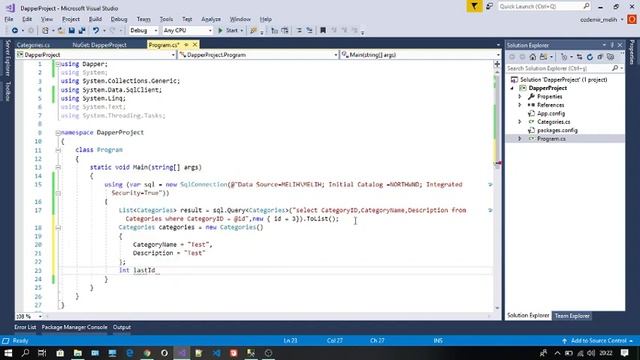Open the Build menu
This screenshot has width=640, height=360.
pyautogui.click(x=95, y=19)
